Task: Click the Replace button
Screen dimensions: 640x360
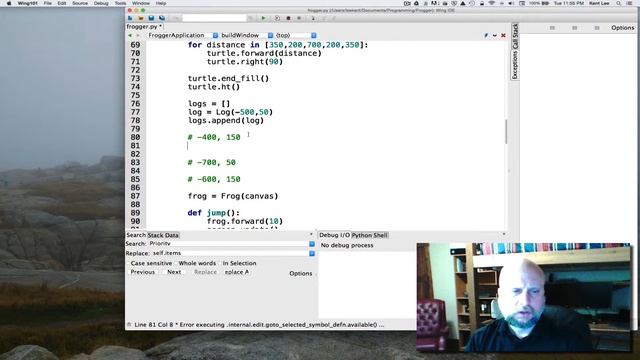Action: (x=205, y=272)
